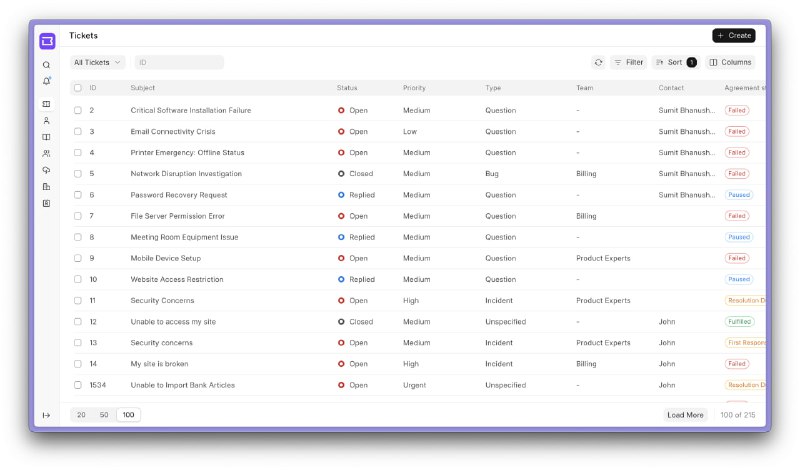Focus the ID search input field
The width and height of the screenshot is (800, 470).
tap(179, 62)
